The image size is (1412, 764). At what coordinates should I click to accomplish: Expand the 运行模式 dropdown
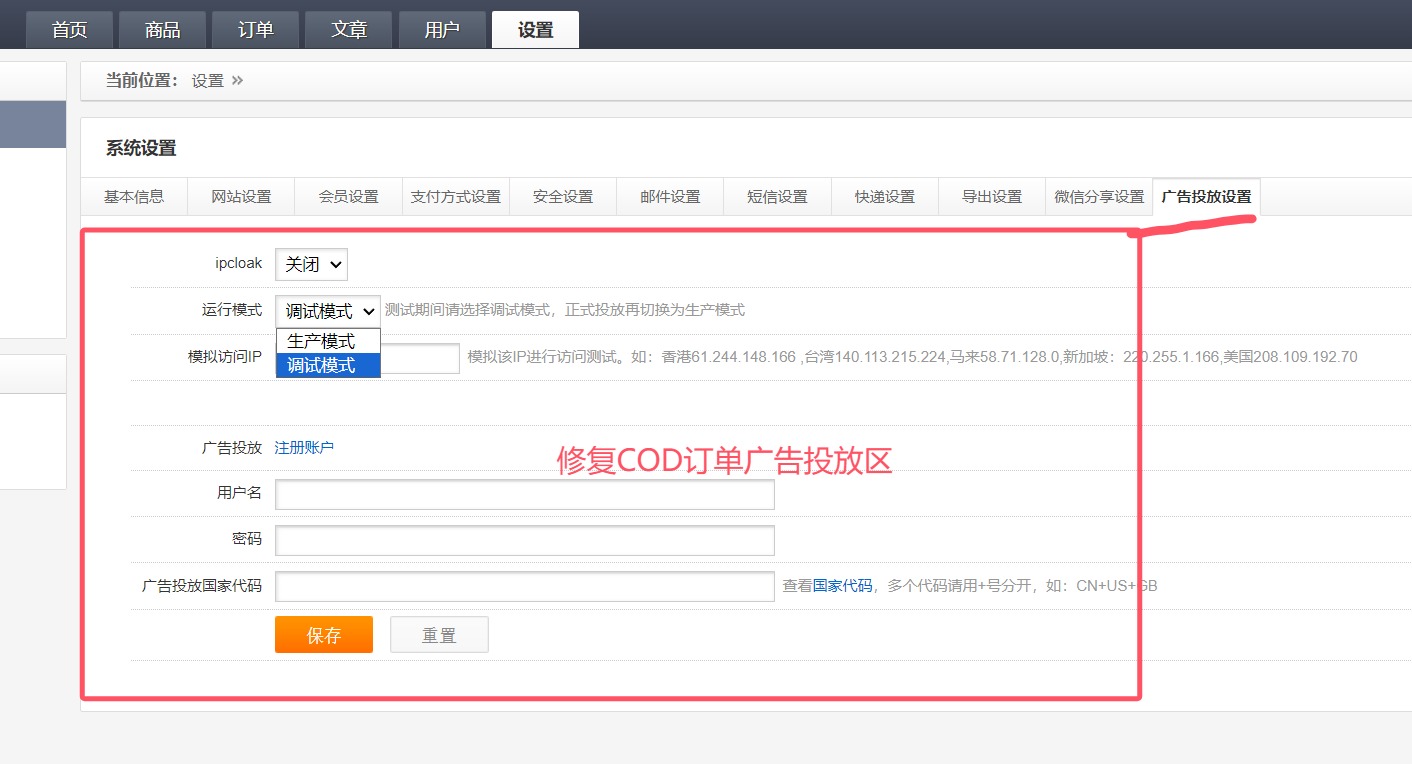328,311
